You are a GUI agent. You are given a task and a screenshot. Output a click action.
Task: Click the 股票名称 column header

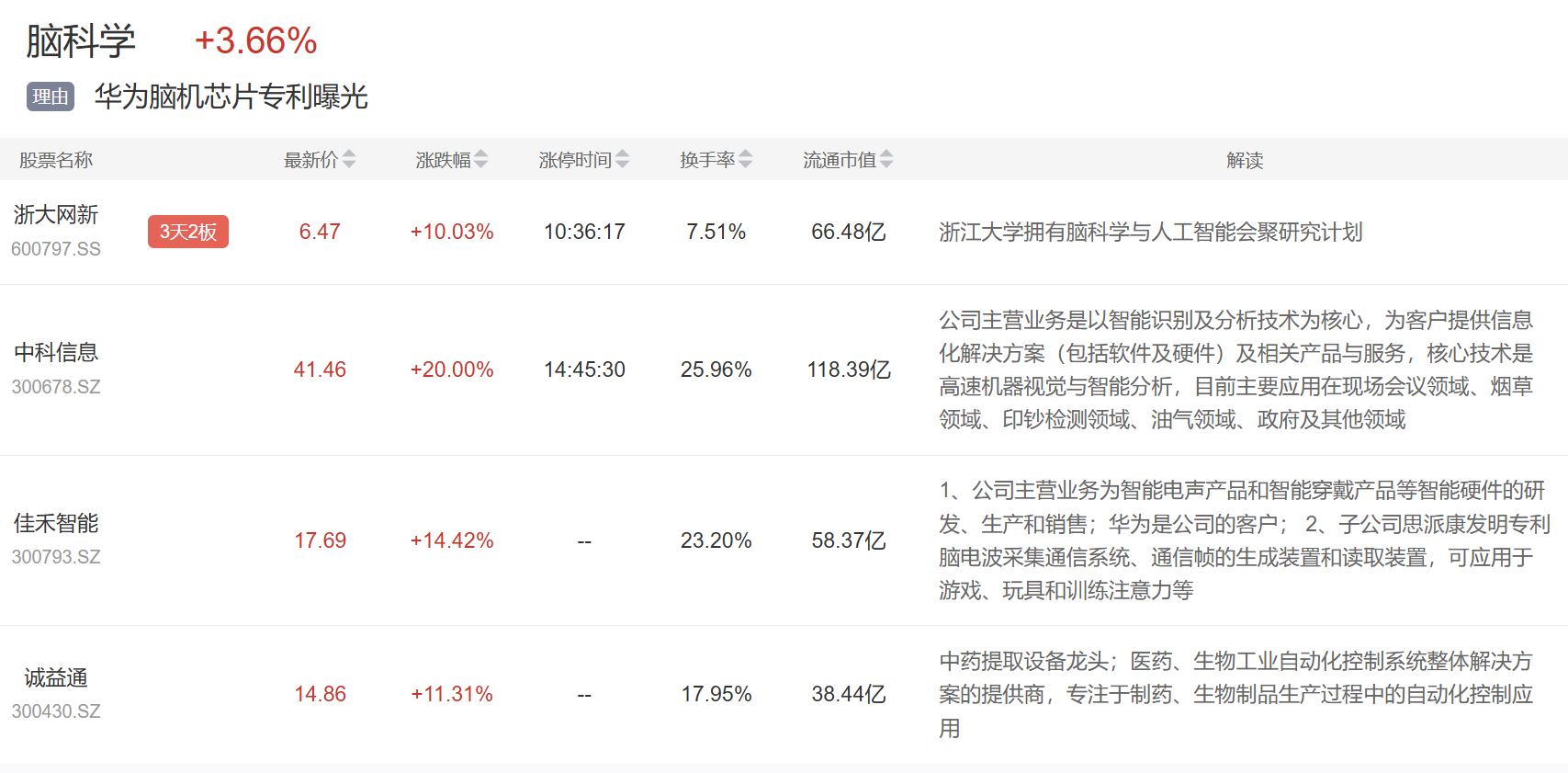pyautogui.click(x=56, y=160)
